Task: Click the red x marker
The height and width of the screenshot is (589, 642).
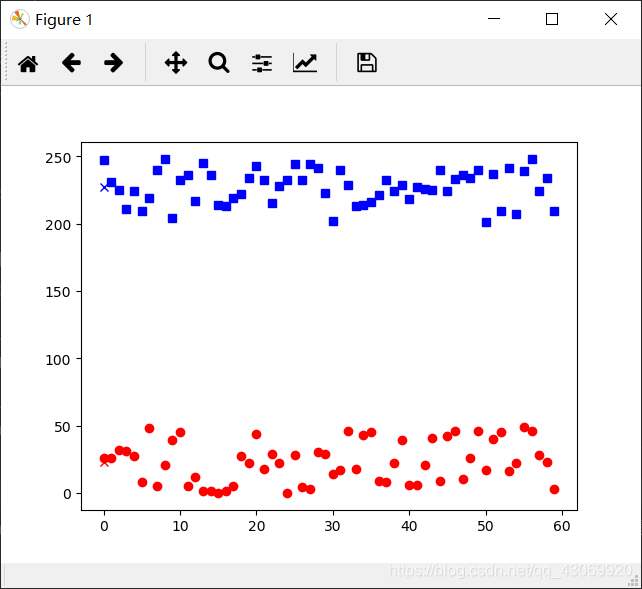Action: pos(104,463)
